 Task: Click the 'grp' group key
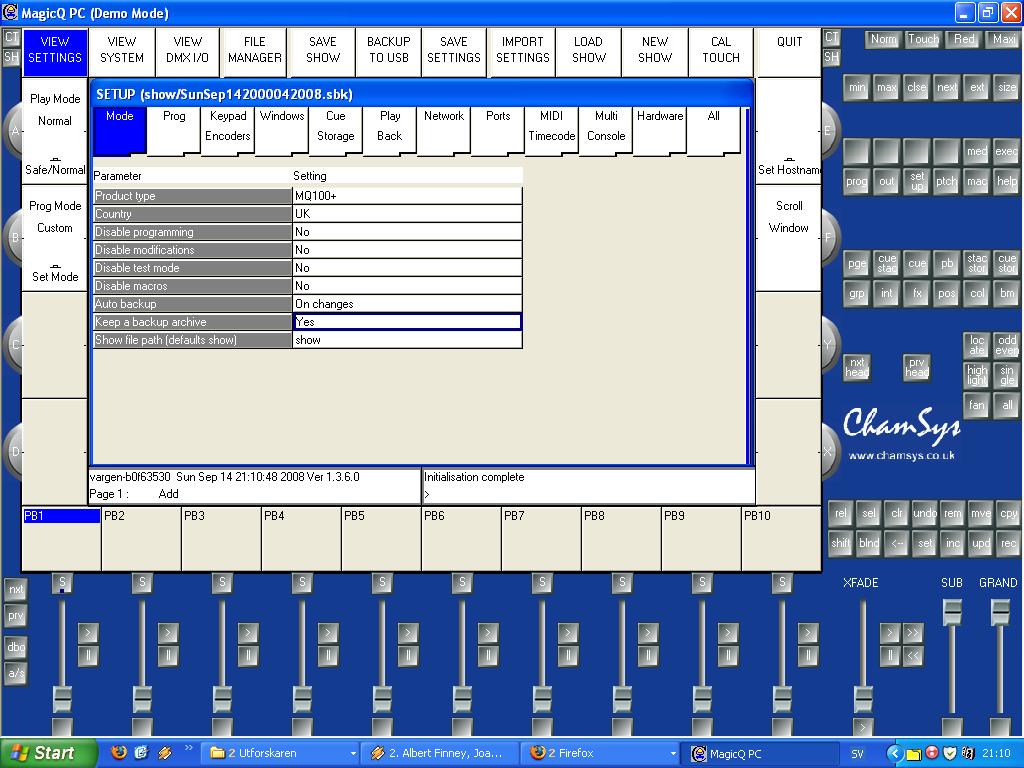tap(856, 293)
